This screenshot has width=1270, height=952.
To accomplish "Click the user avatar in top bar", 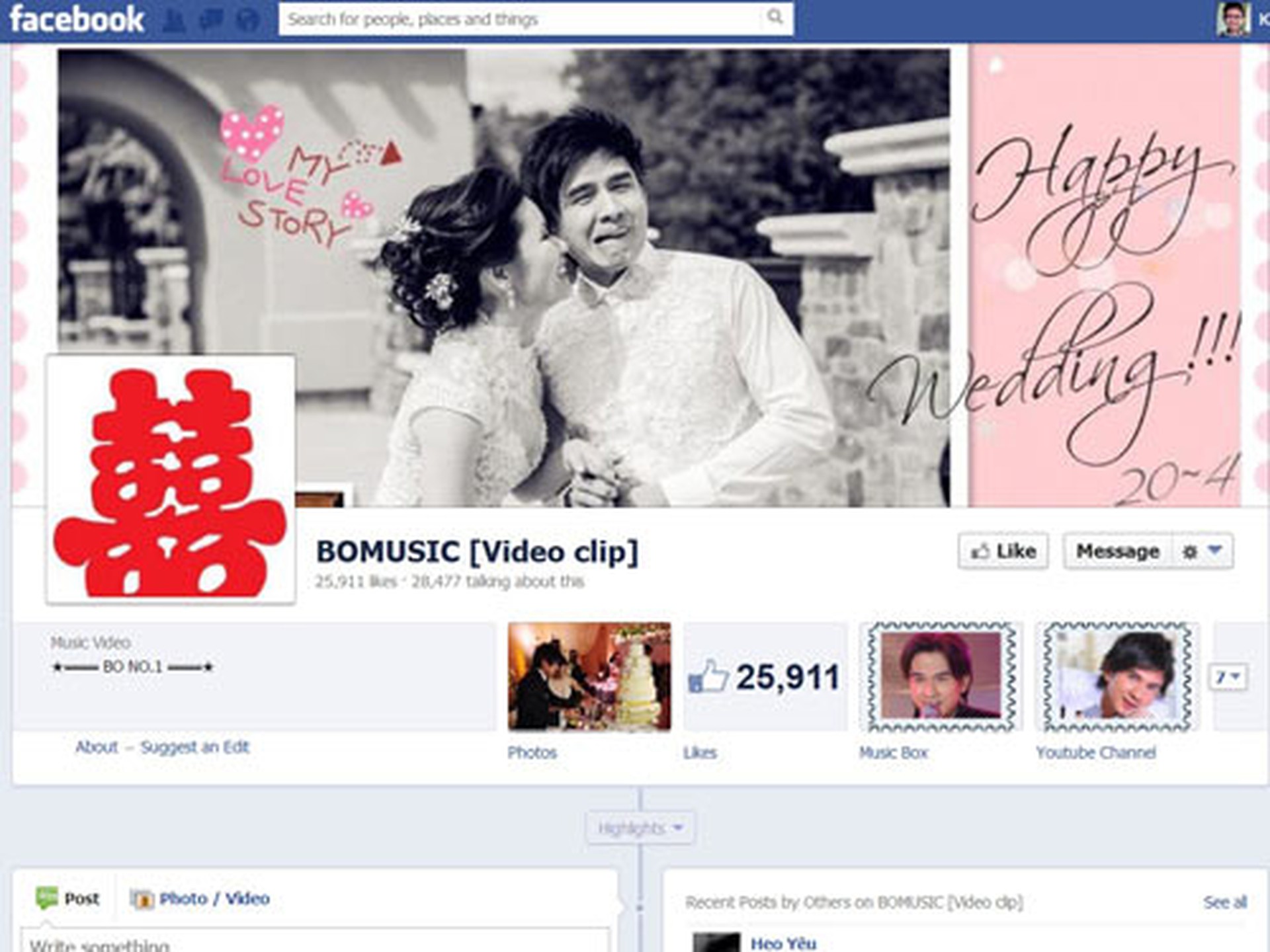I will (x=1233, y=19).
